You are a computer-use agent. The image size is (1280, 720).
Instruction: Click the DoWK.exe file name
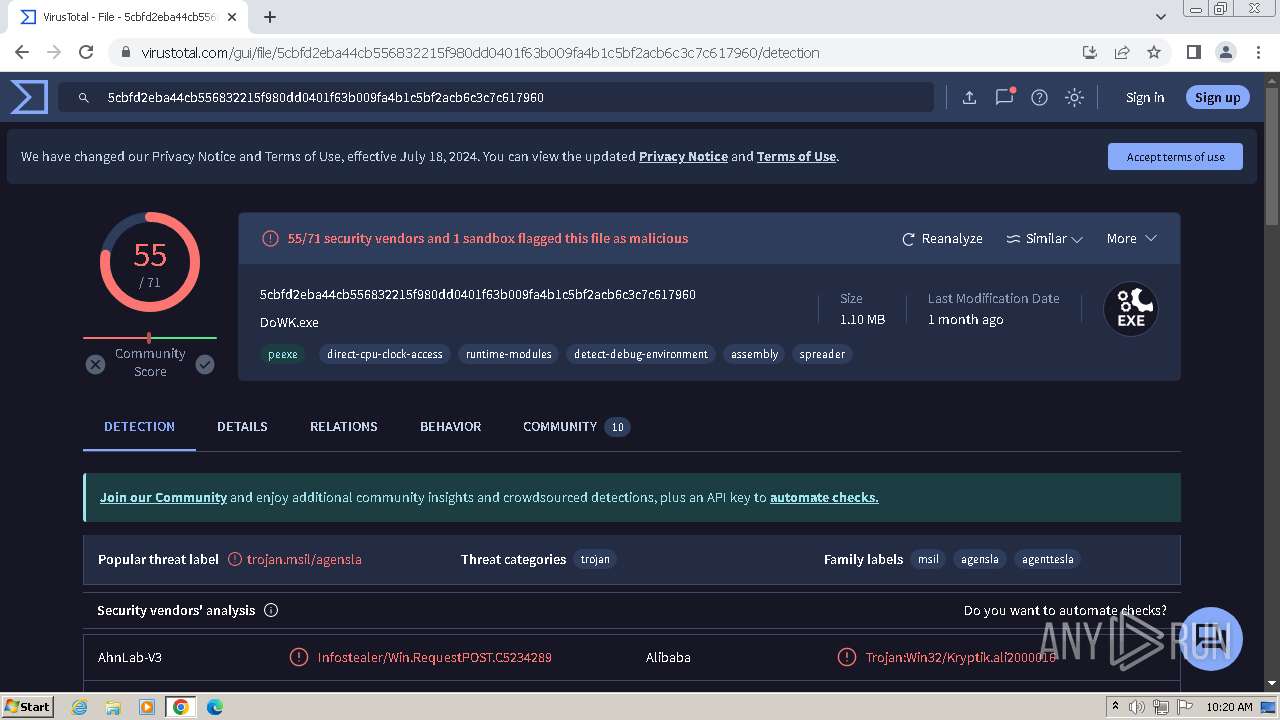pos(289,323)
